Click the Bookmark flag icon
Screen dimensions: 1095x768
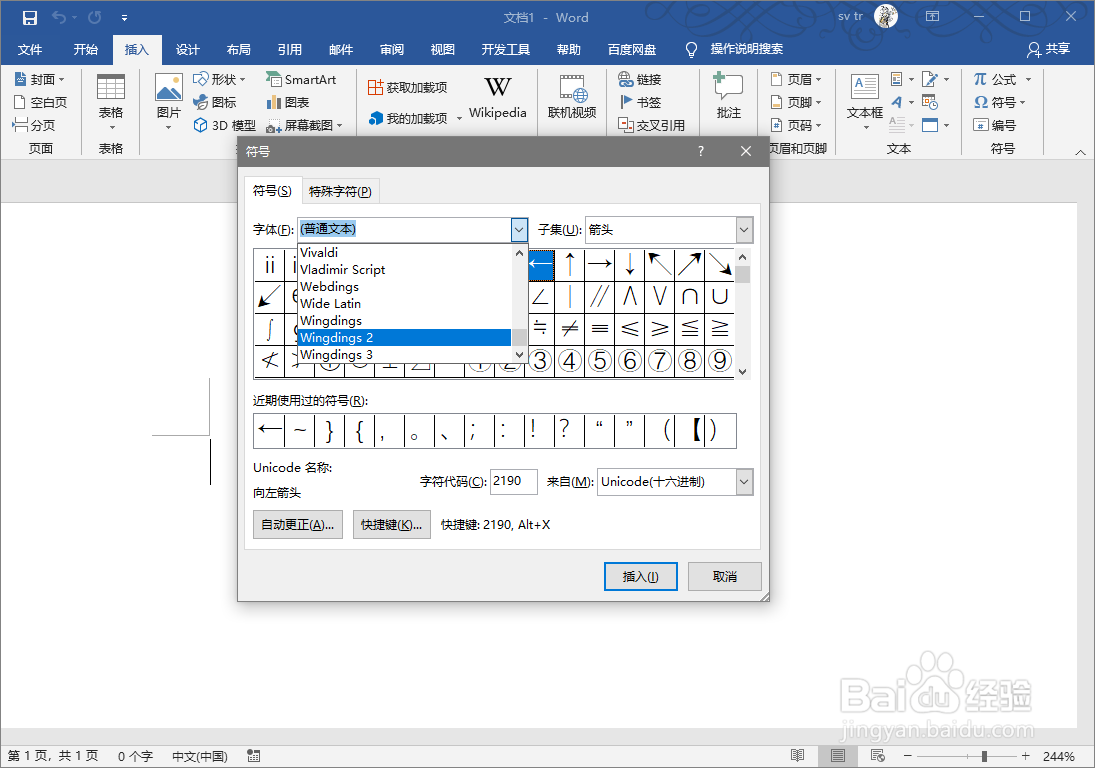click(626, 102)
